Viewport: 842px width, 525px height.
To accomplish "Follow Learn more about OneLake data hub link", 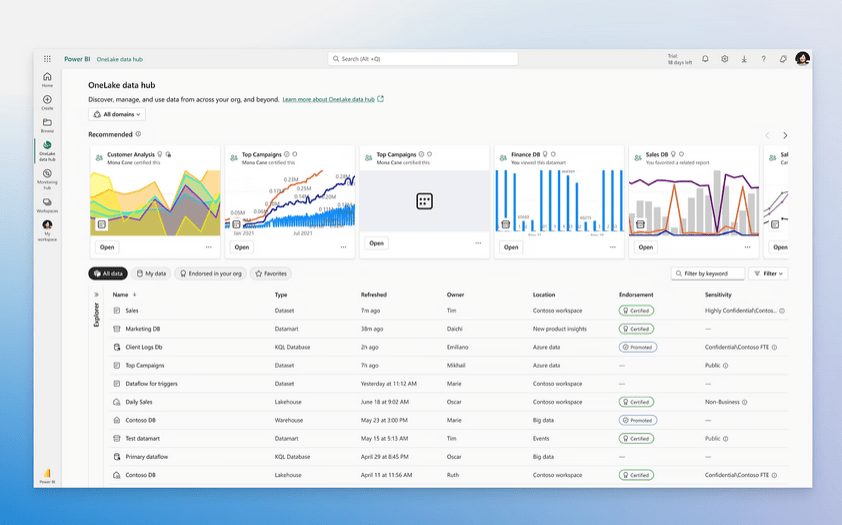I will coord(328,100).
